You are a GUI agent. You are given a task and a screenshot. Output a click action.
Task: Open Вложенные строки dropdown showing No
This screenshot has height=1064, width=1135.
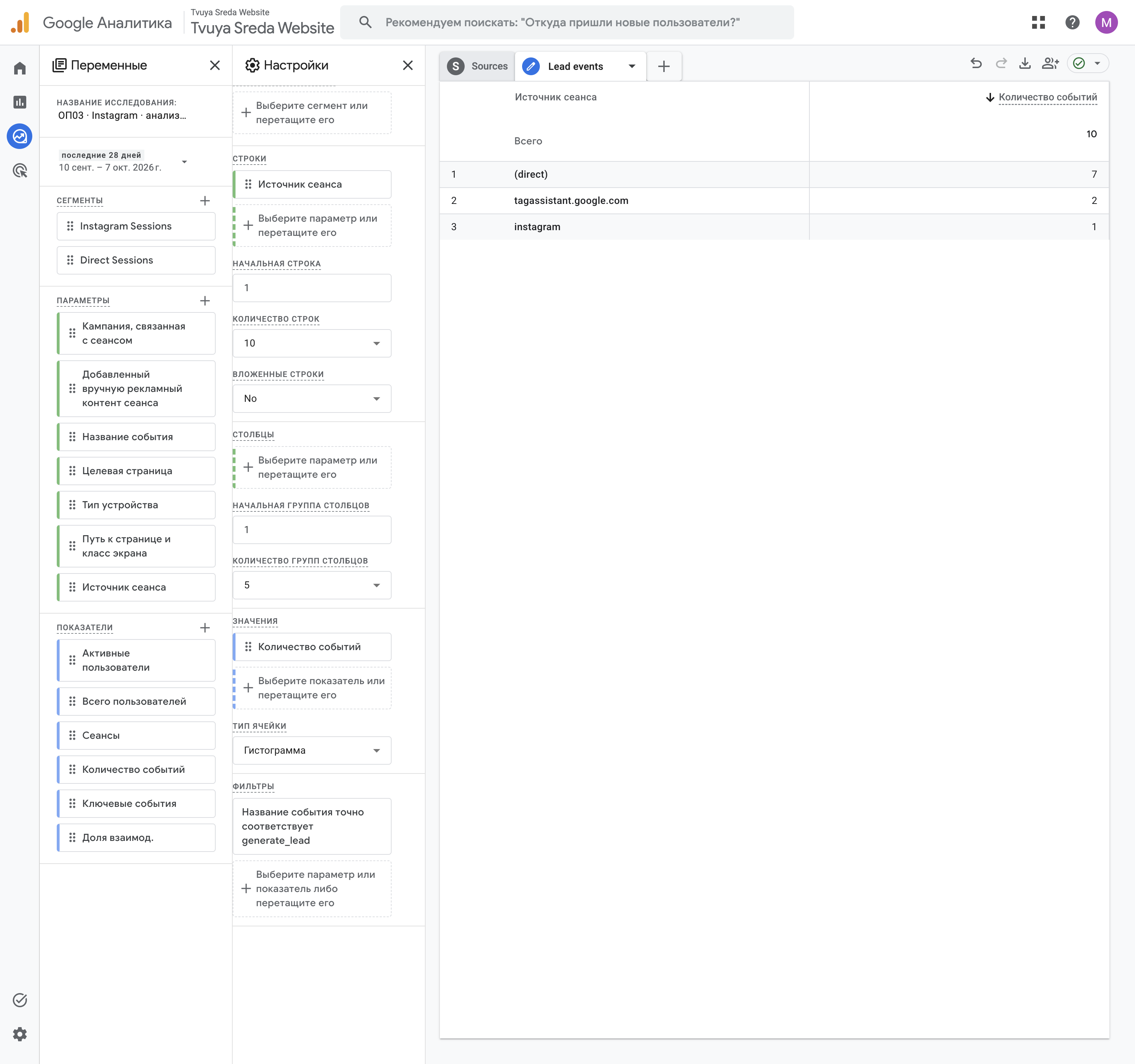click(x=312, y=398)
